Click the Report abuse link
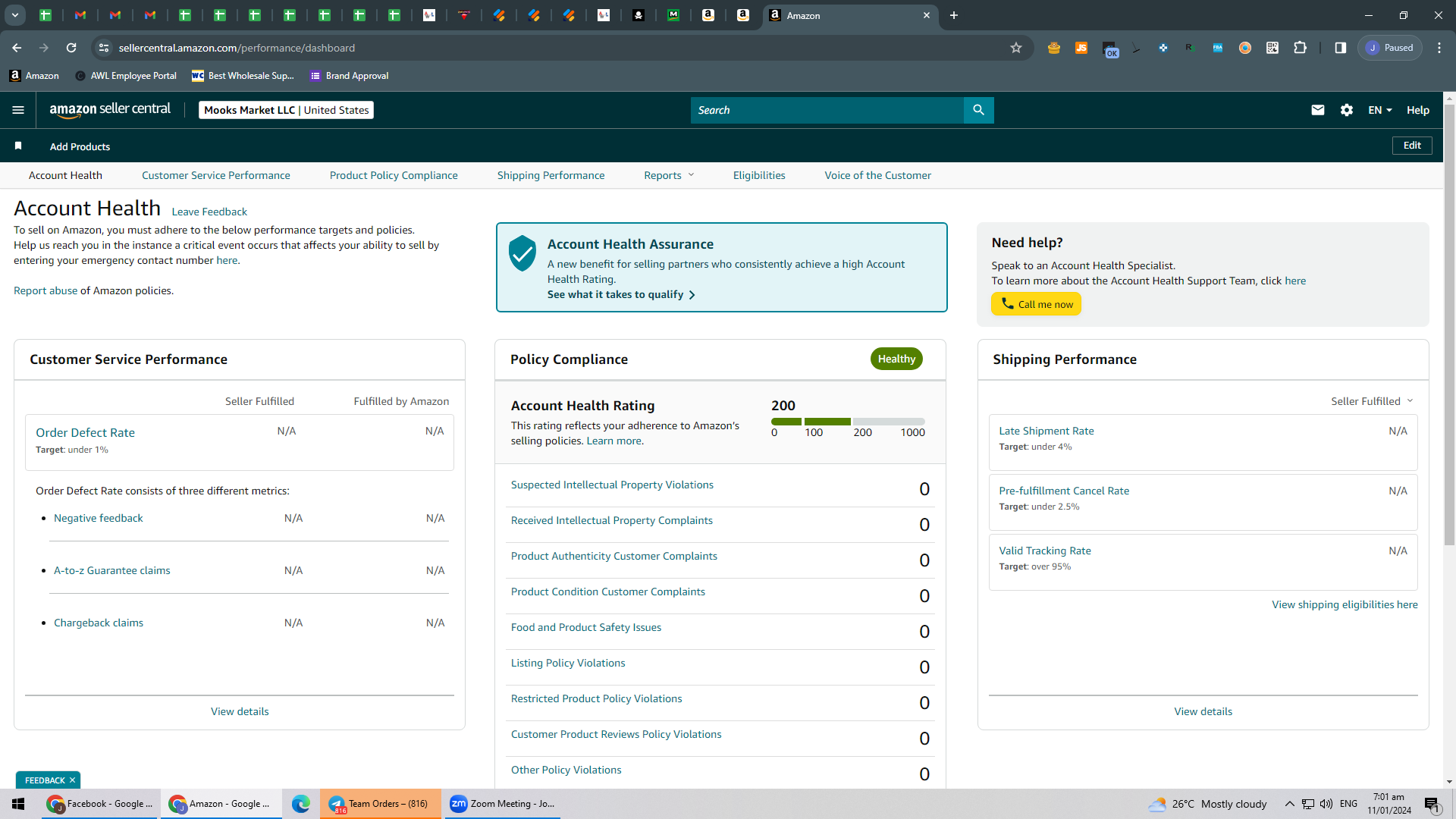Image resolution: width=1456 pixels, height=819 pixels. point(45,290)
